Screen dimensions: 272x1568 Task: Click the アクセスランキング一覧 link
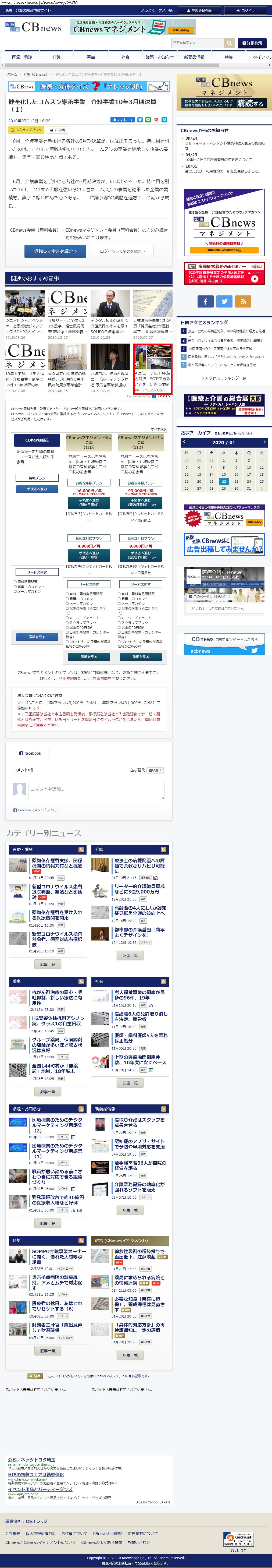pos(224,378)
